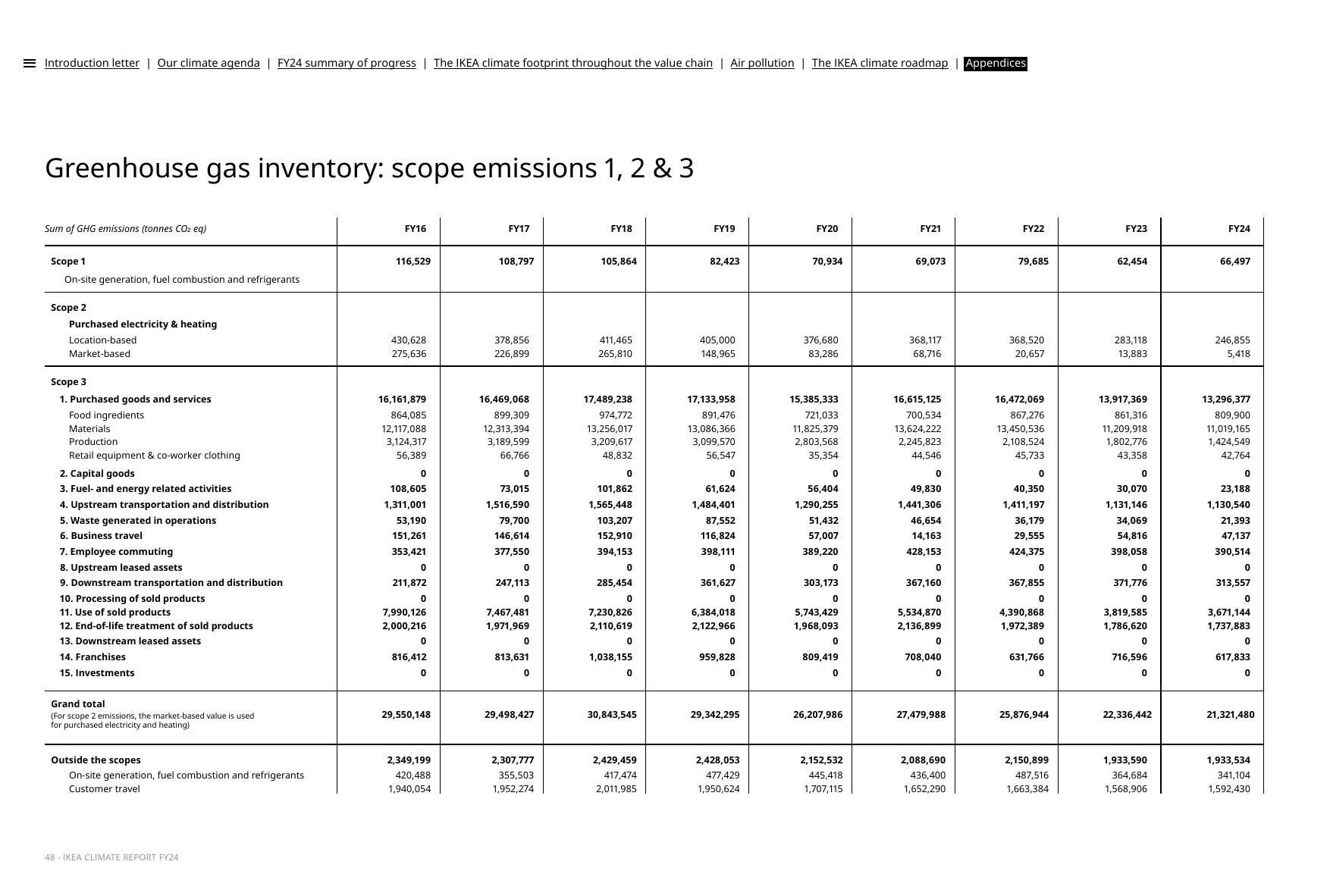
Task: Select the Grand total row label
Action: [78, 704]
